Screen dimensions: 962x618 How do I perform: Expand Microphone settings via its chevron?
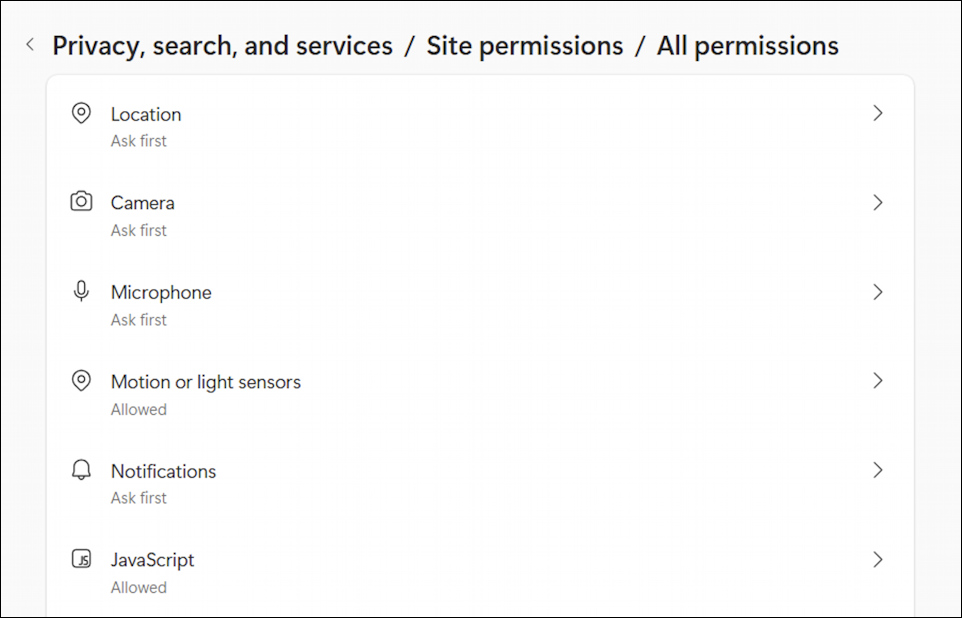tap(878, 292)
